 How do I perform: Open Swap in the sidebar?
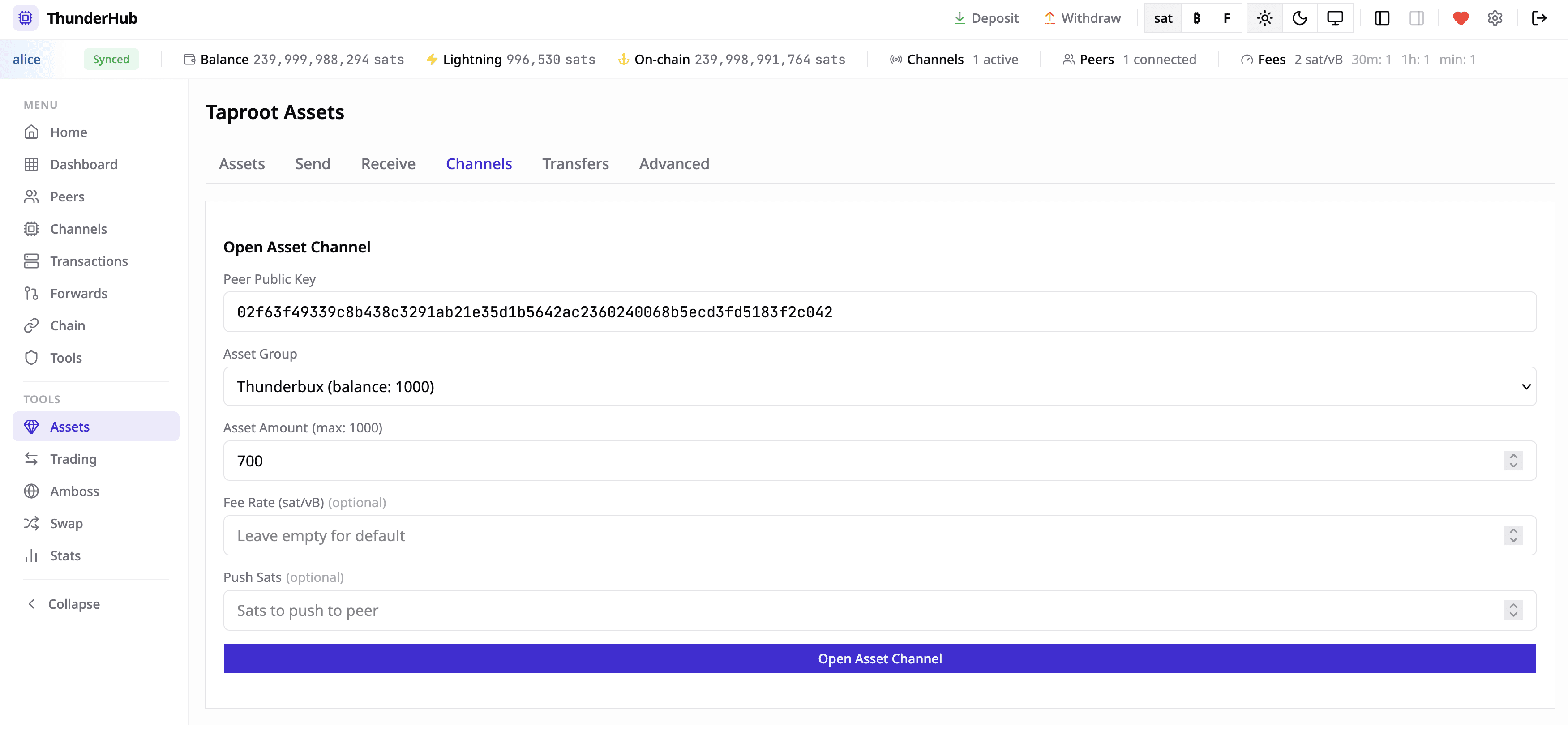tap(66, 523)
